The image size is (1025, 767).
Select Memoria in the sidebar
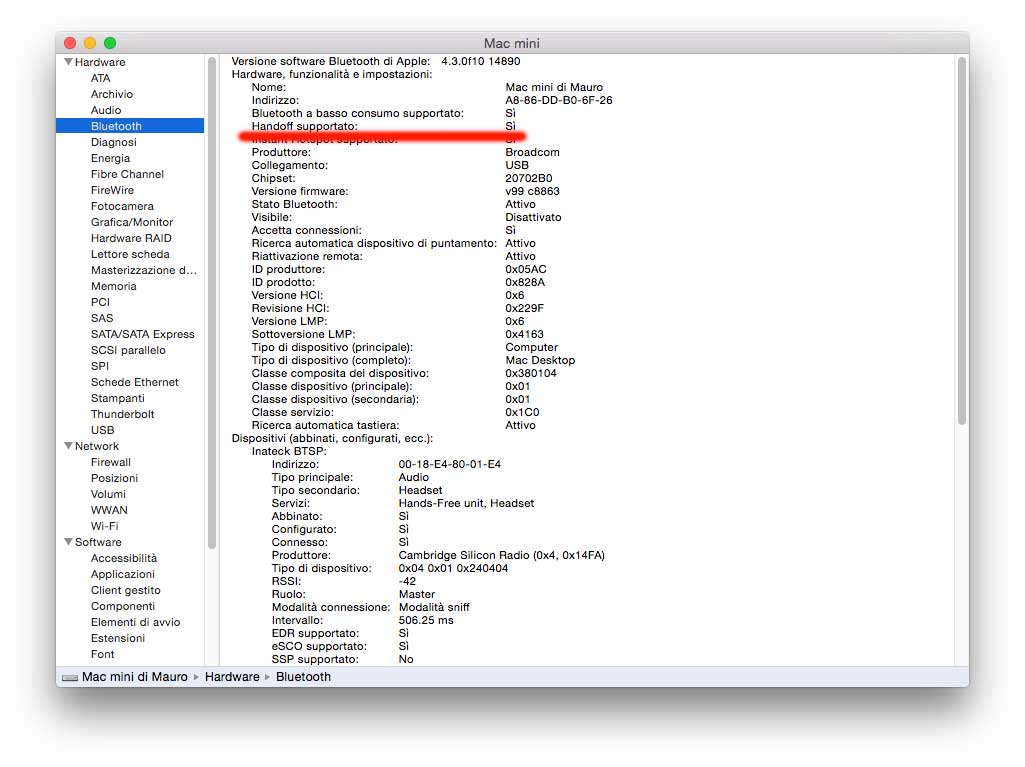[113, 286]
